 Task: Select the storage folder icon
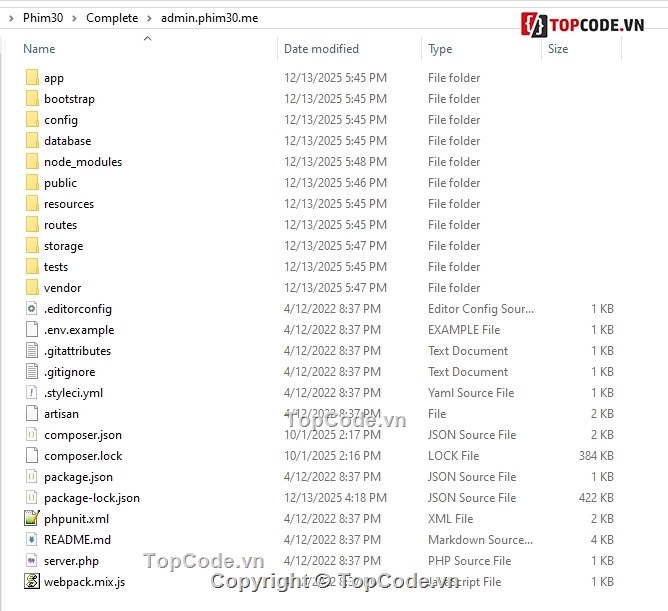click(x=31, y=246)
